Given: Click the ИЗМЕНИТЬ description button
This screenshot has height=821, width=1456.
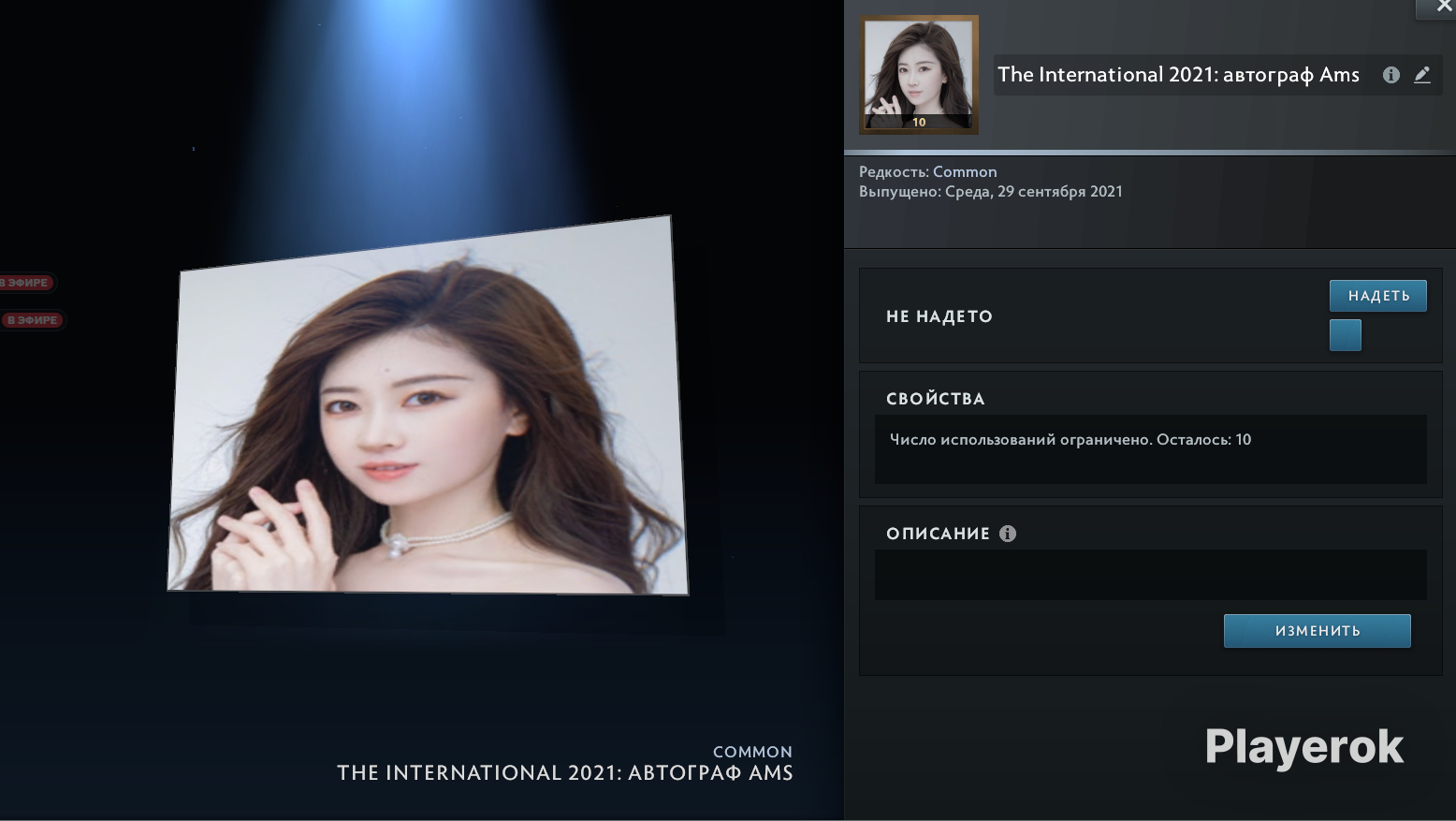Looking at the screenshot, I should [x=1318, y=631].
